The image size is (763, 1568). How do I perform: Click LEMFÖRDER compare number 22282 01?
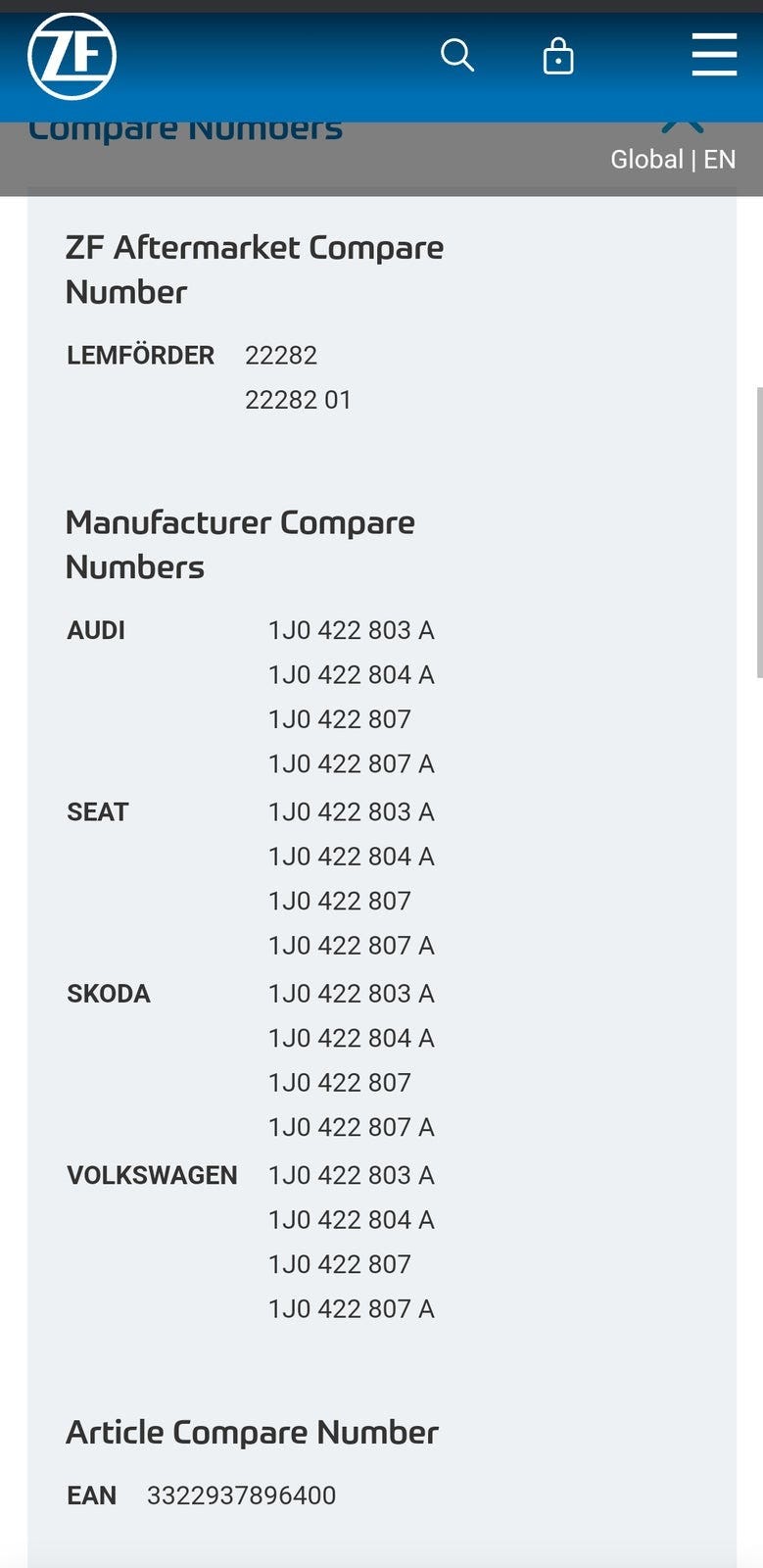point(298,400)
